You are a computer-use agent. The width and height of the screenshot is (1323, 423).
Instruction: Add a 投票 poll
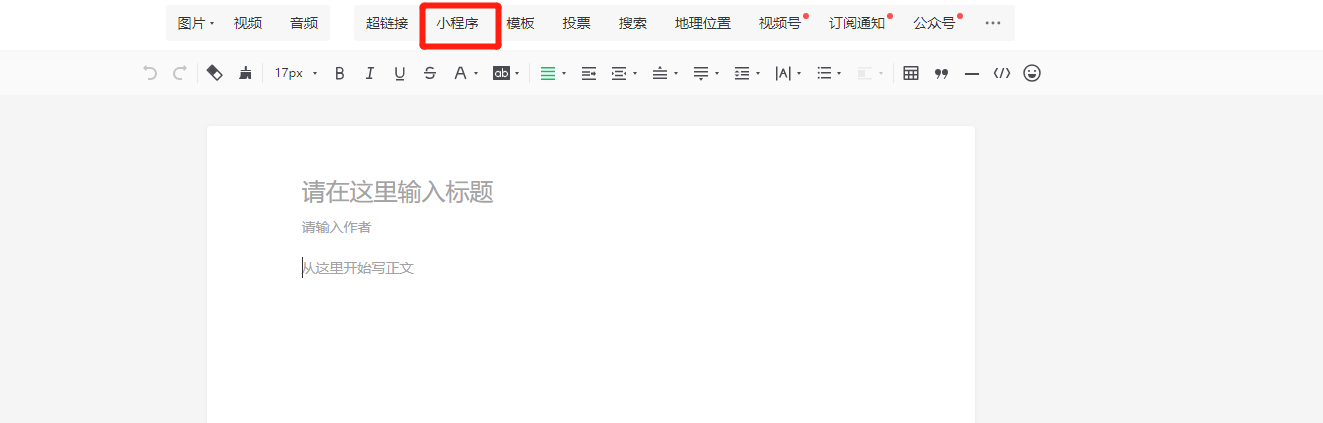pyautogui.click(x=576, y=23)
